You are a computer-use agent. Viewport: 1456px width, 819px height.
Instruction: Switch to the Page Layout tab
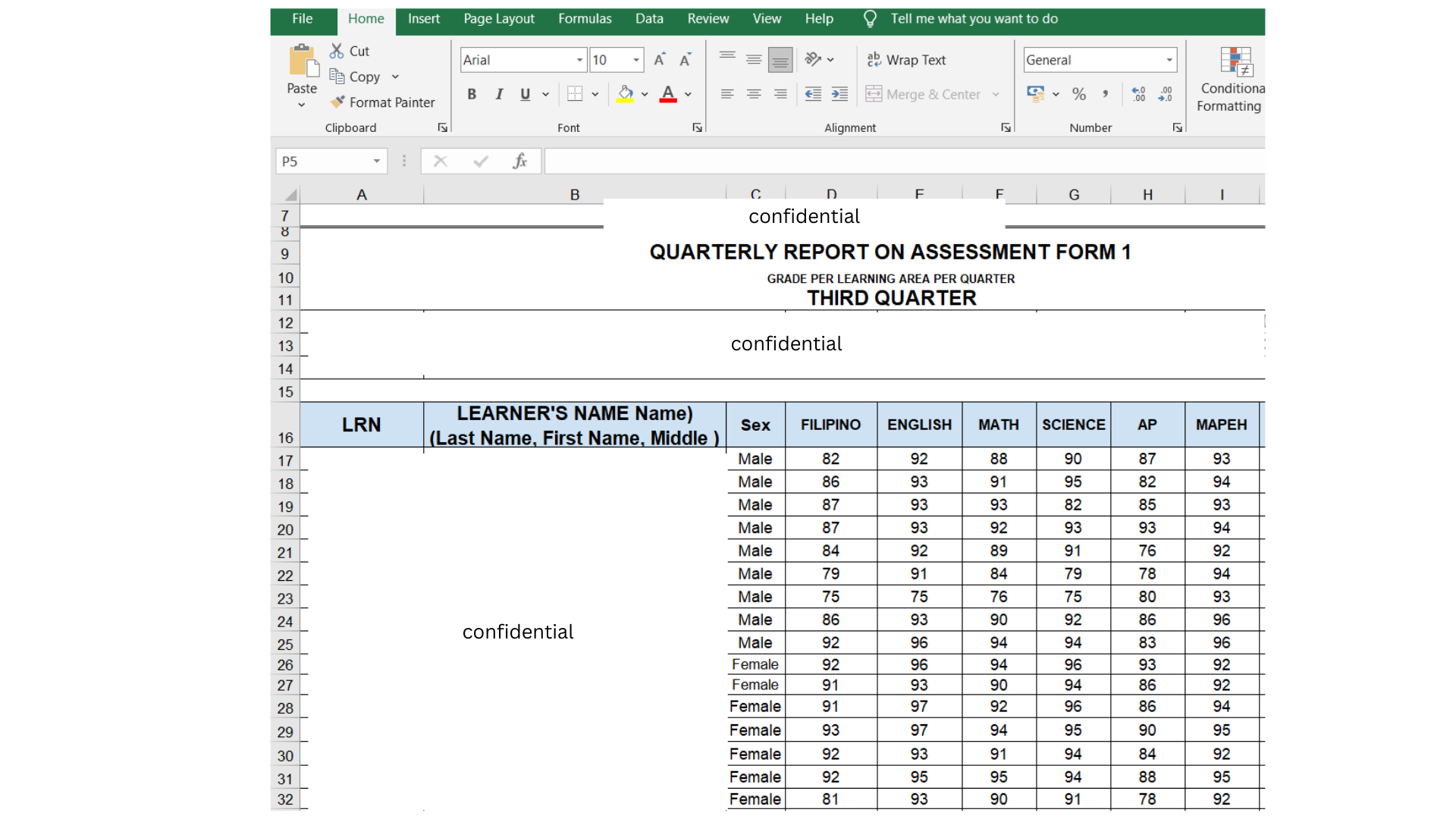point(498,19)
